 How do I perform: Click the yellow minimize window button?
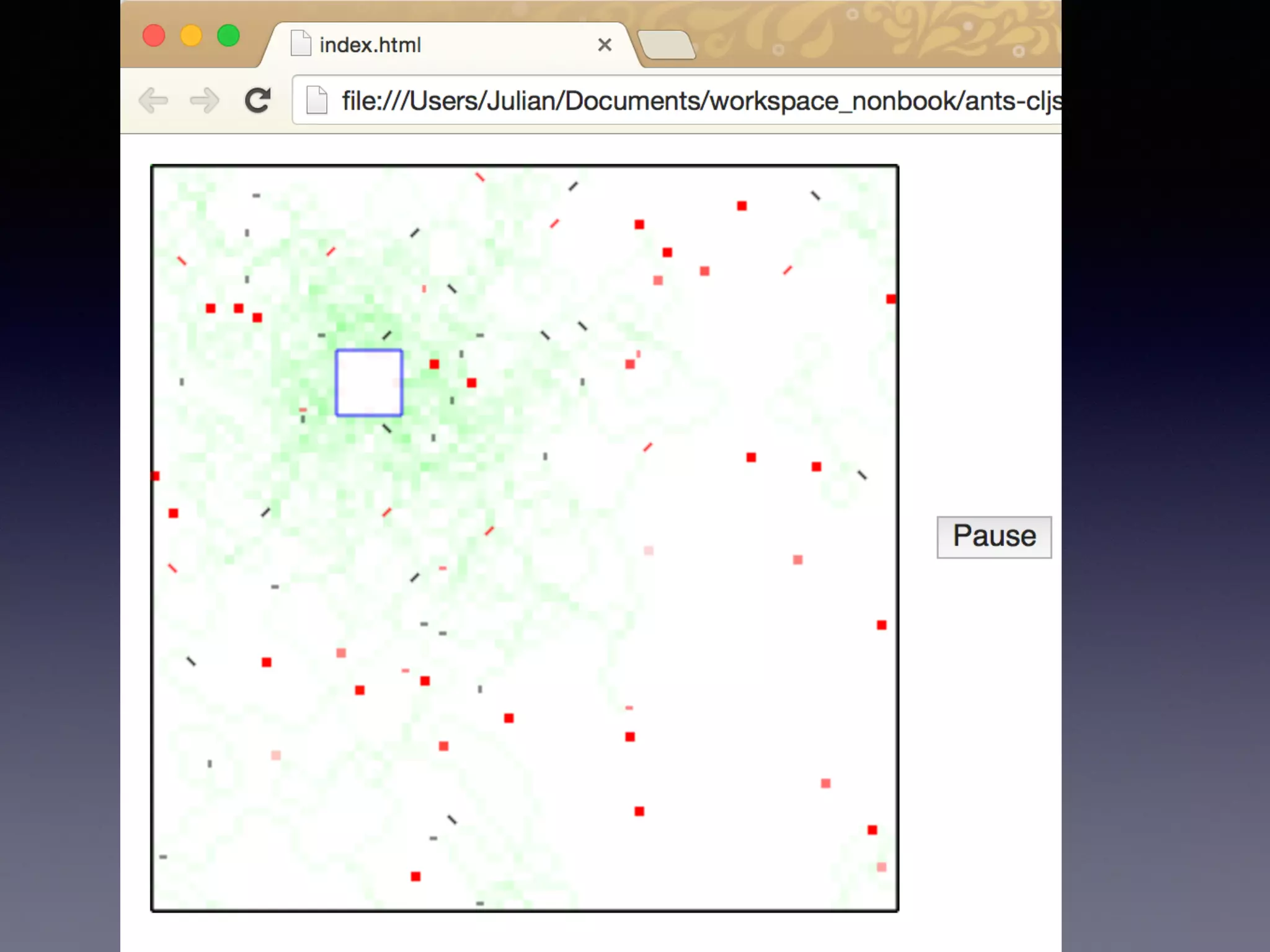tap(191, 35)
